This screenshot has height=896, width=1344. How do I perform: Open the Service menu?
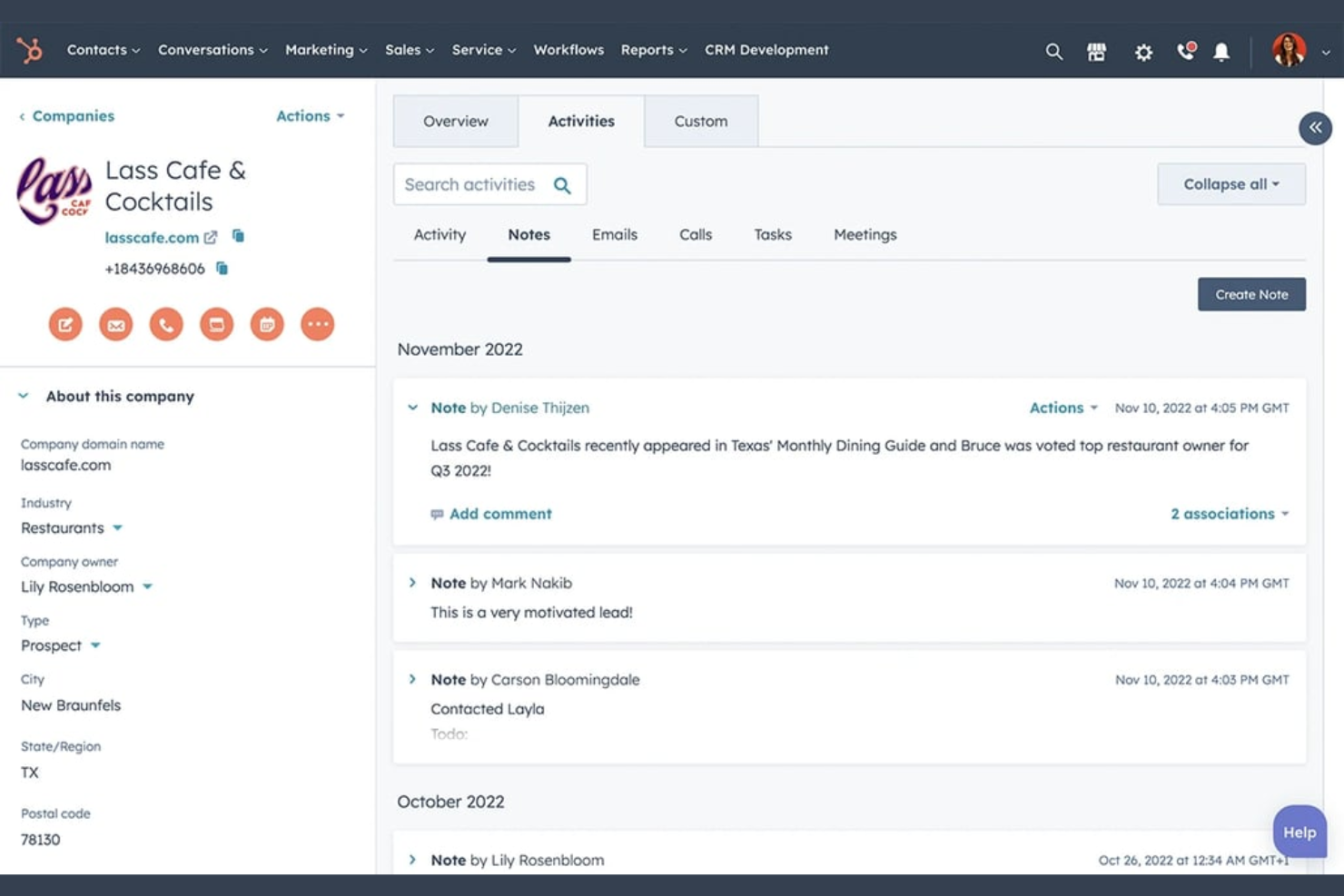pyautogui.click(x=484, y=50)
